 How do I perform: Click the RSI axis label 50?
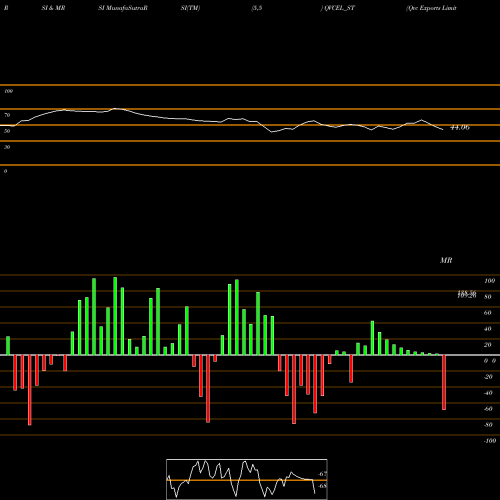coord(7,131)
